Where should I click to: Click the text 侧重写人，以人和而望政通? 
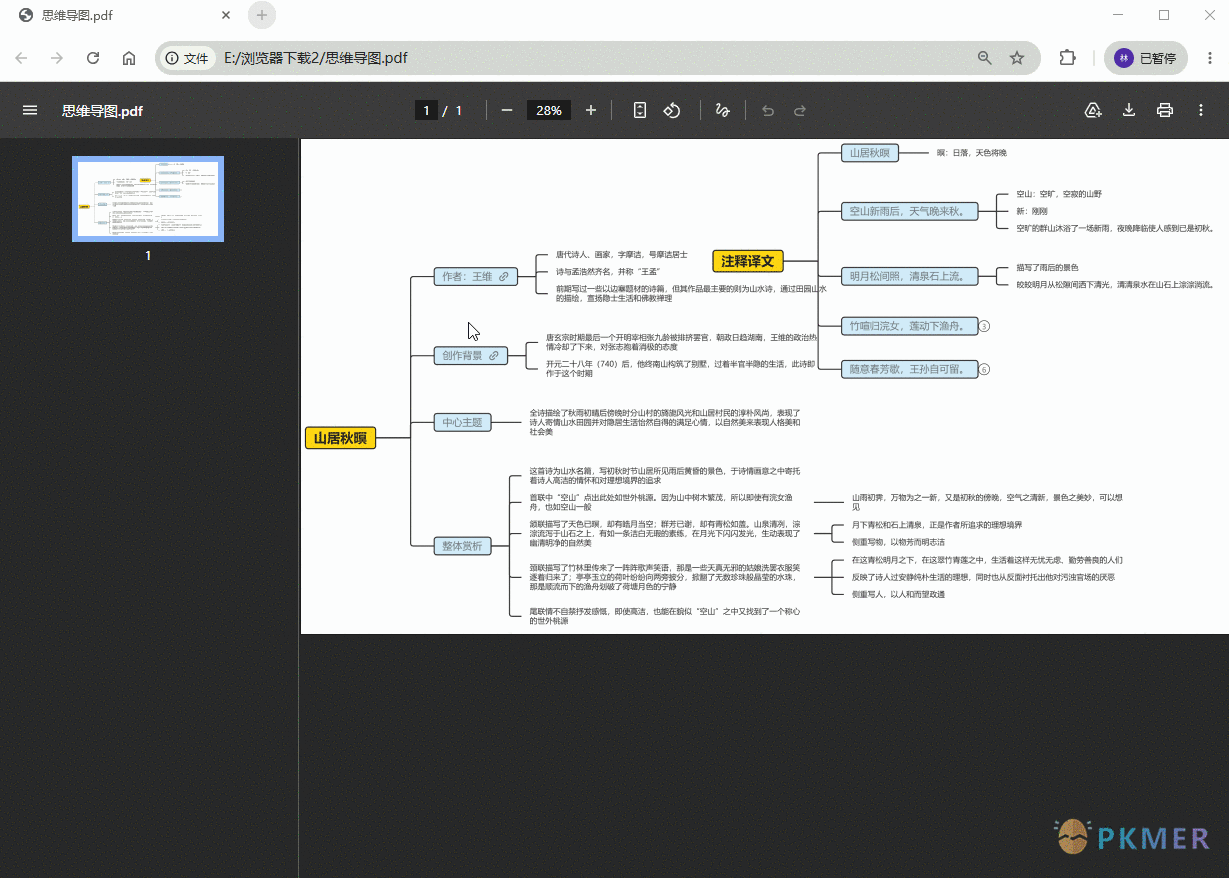898,594
